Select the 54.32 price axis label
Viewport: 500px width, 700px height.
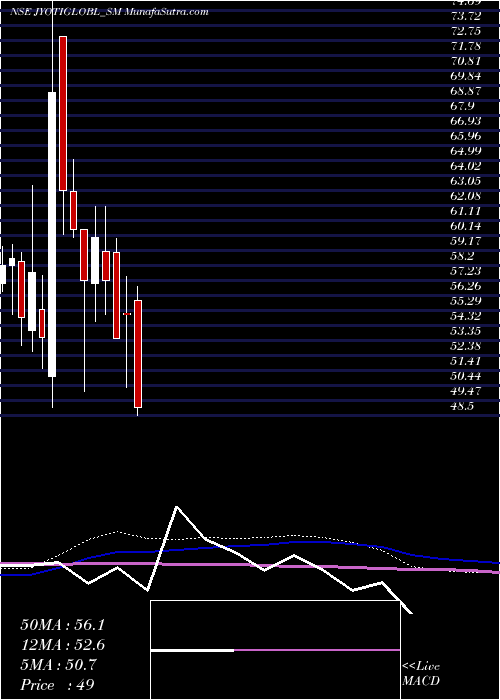466,316
